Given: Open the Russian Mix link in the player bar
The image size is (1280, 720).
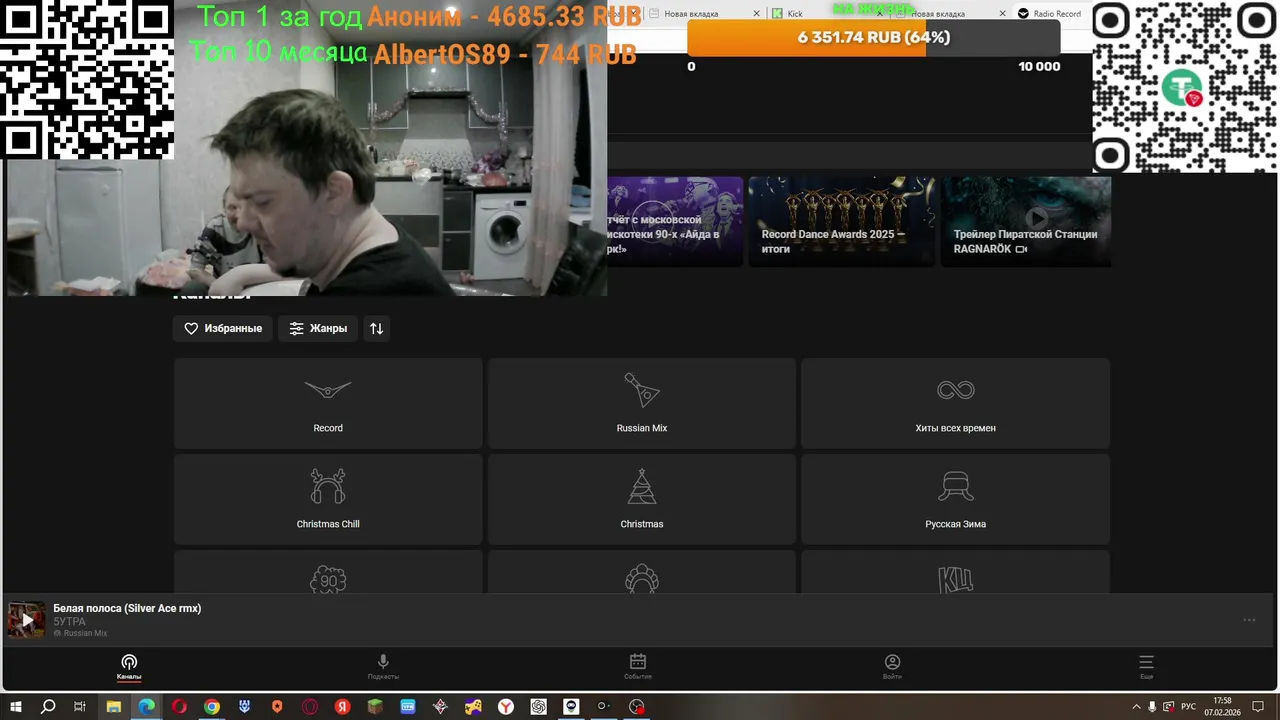Looking at the screenshot, I should [80, 633].
